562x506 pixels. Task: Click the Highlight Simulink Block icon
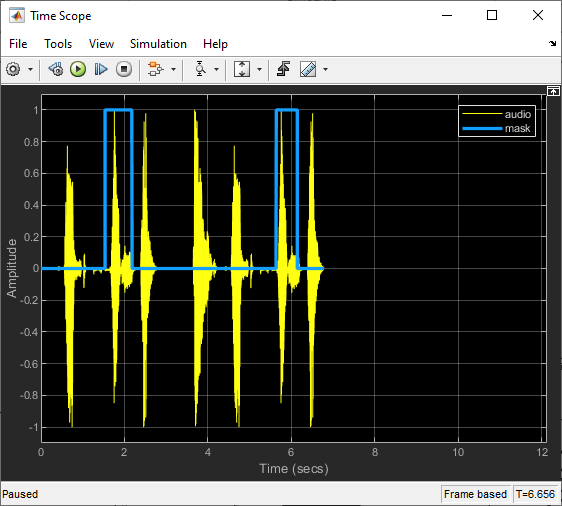point(156,69)
